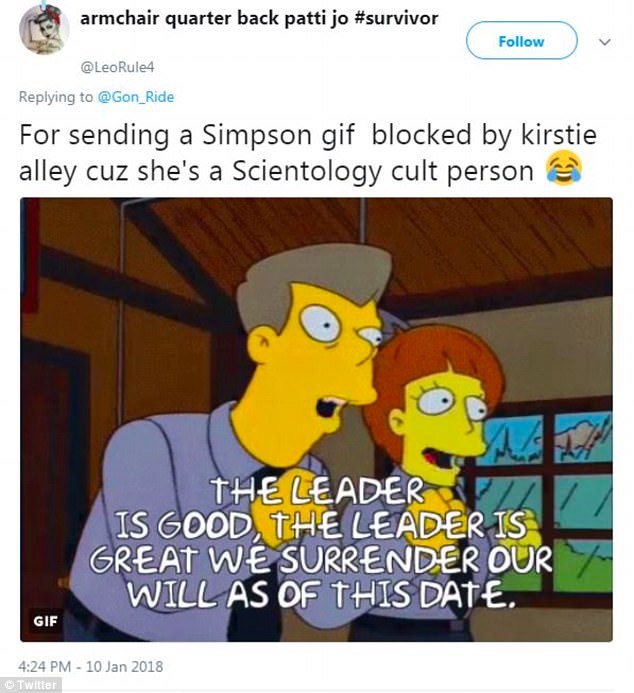
Task: Click the Follow button
Action: point(521,41)
